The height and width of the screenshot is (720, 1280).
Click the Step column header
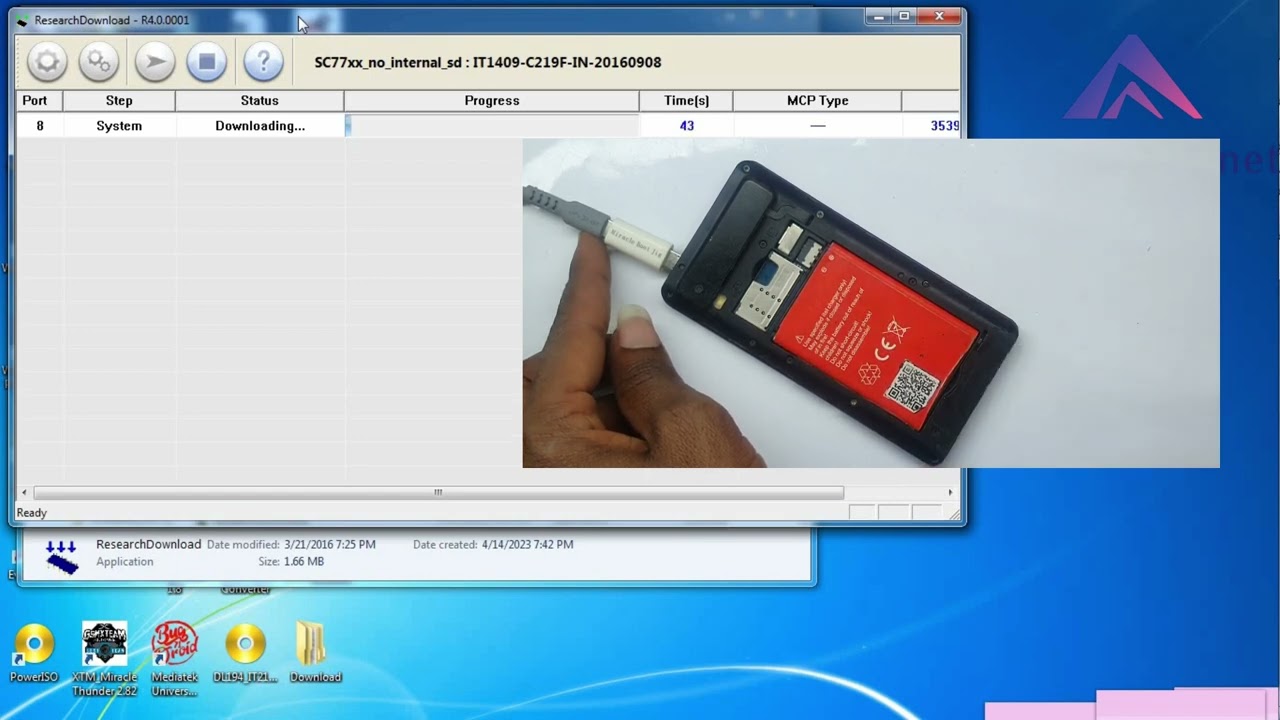(x=119, y=101)
